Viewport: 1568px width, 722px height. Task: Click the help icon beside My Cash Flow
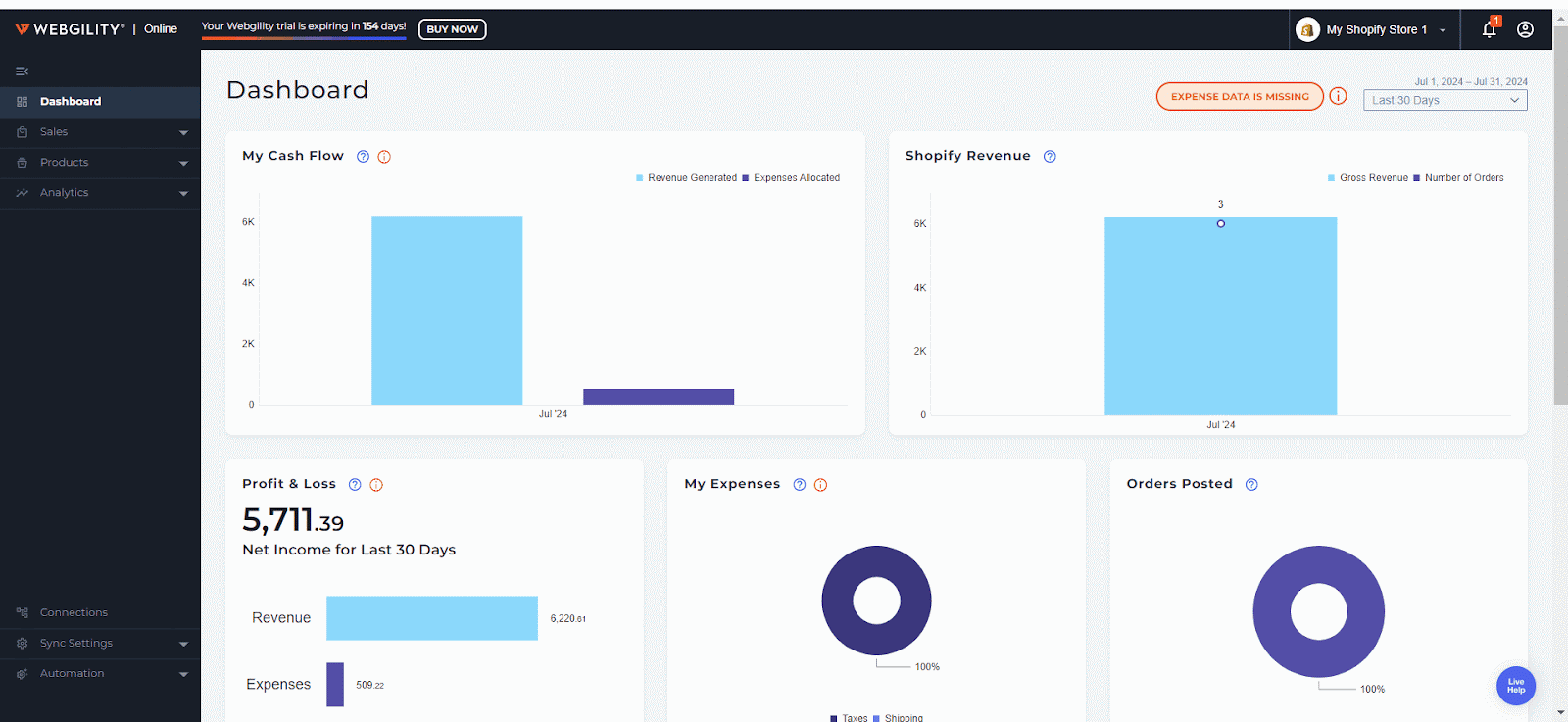(x=363, y=157)
